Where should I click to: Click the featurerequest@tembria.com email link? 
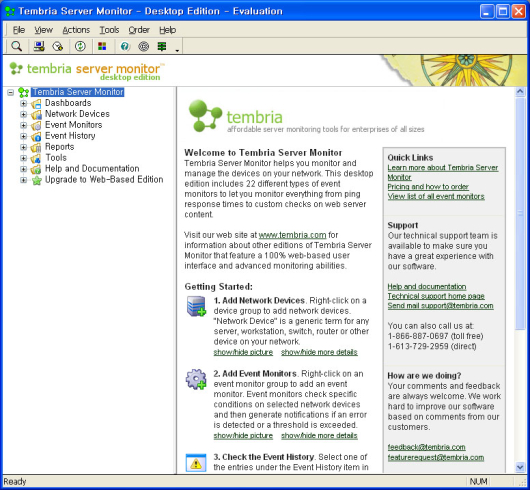436,458
